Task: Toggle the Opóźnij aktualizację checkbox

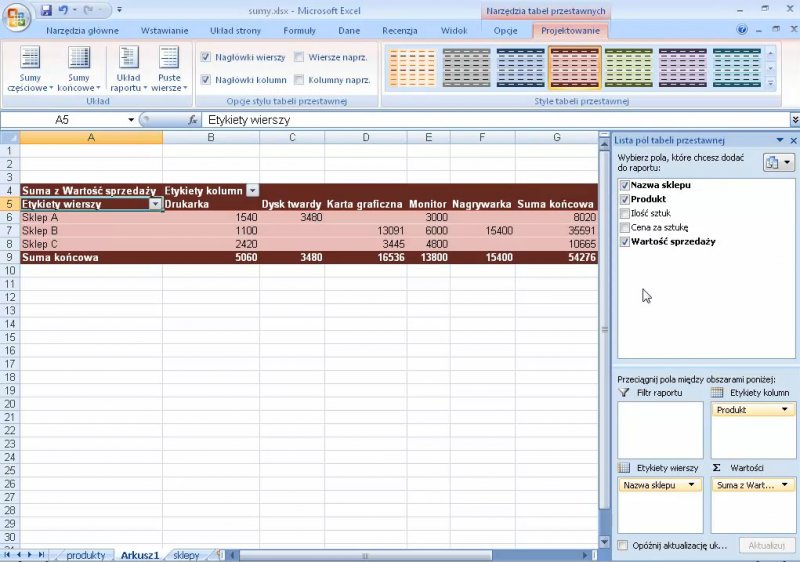Action: tap(624, 545)
